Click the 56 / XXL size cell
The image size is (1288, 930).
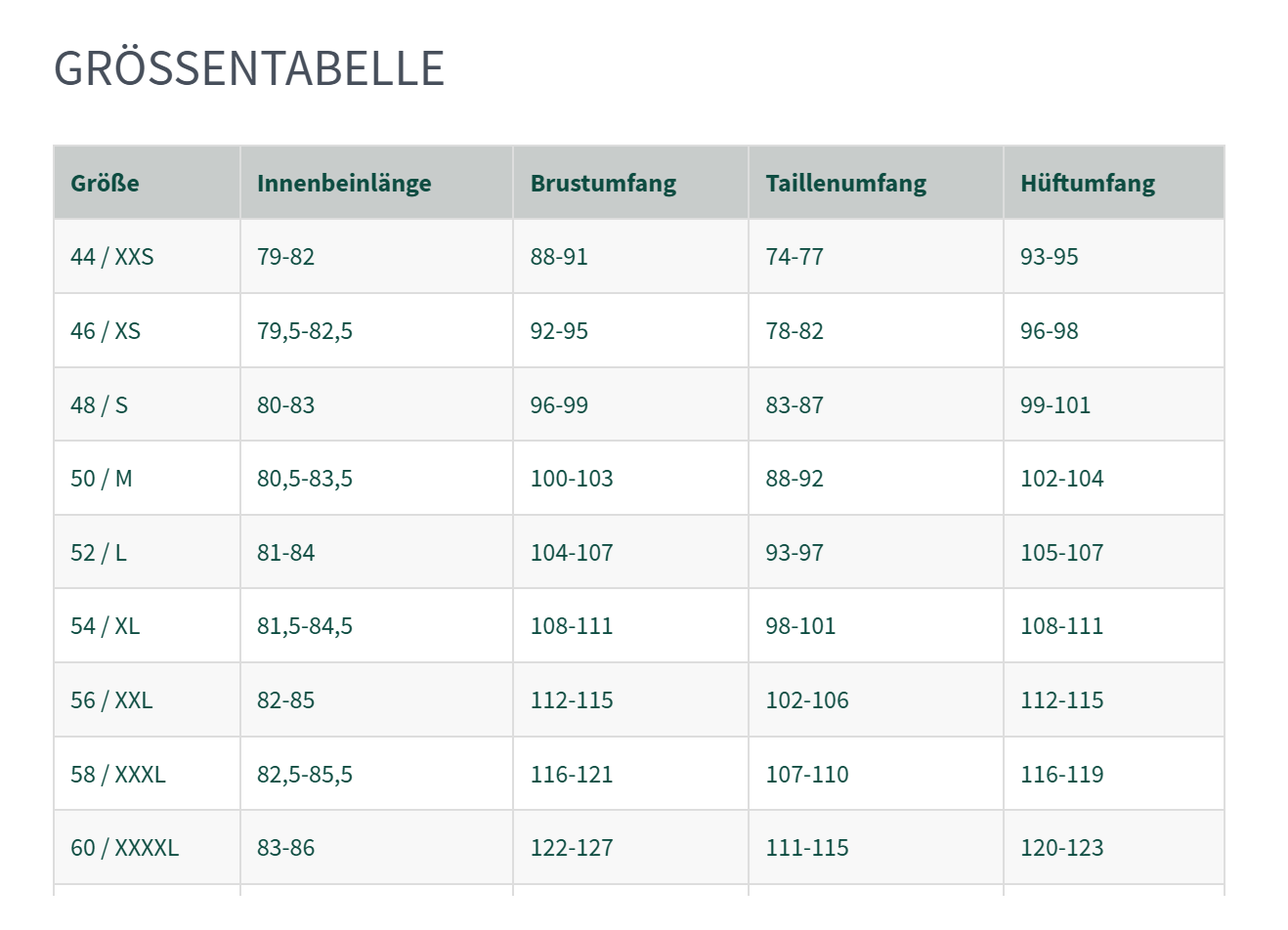coord(111,700)
